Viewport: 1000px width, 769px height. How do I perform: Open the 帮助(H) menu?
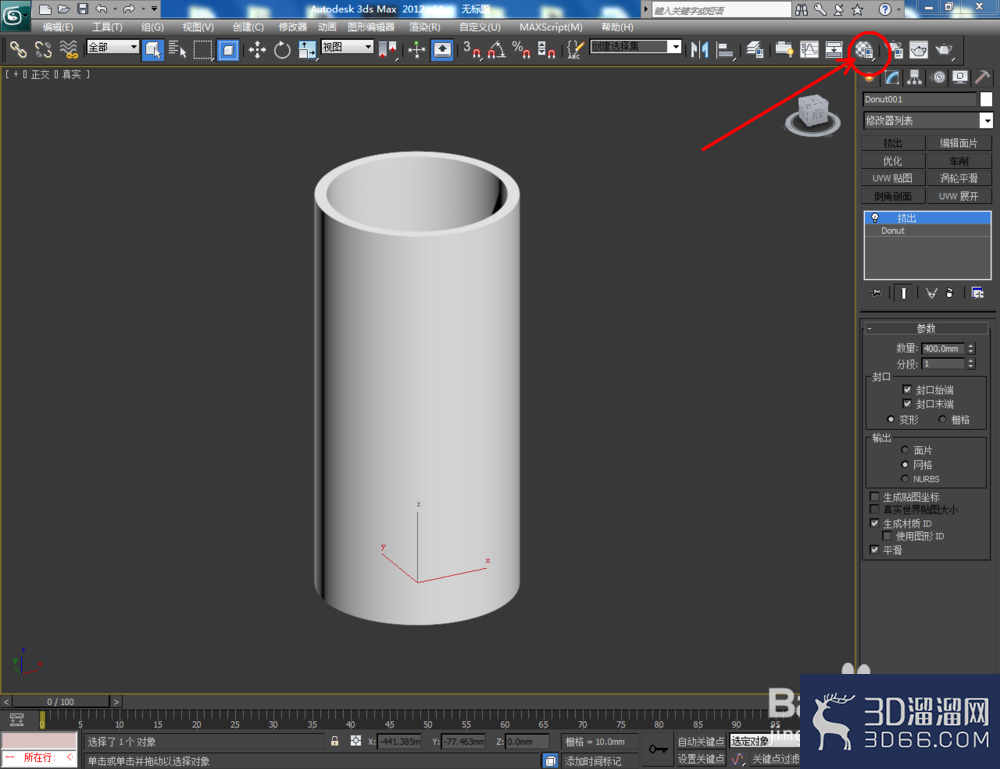click(x=617, y=27)
